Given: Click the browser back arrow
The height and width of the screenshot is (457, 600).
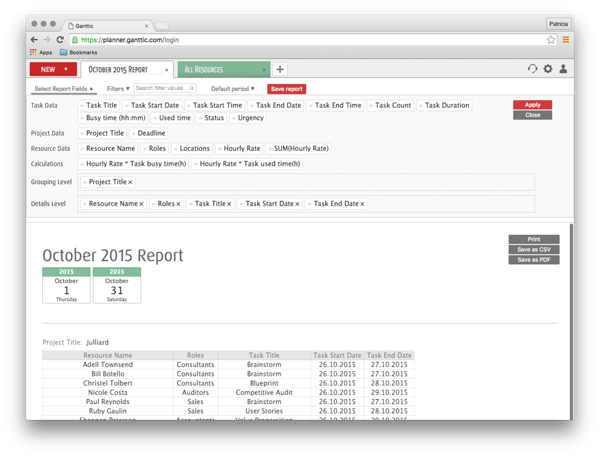Looking at the screenshot, I should [34, 39].
